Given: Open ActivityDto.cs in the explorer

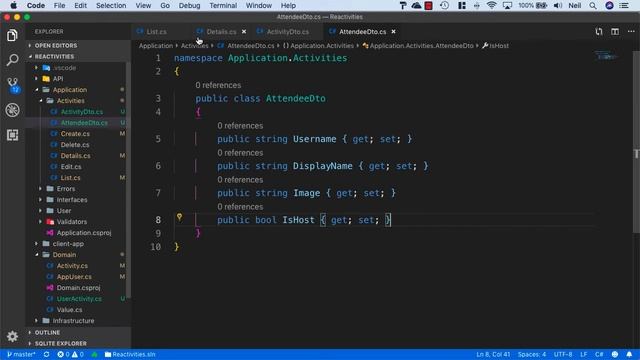Looking at the screenshot, I should coord(82,112).
